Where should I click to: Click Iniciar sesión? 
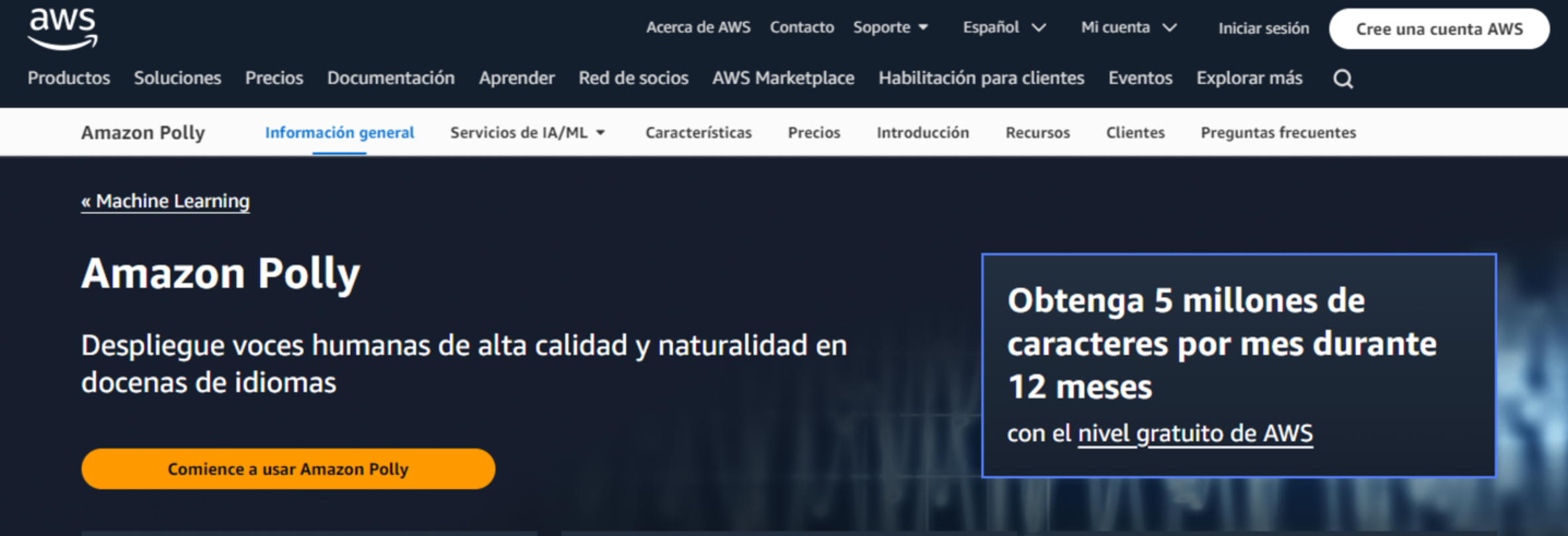(1264, 28)
